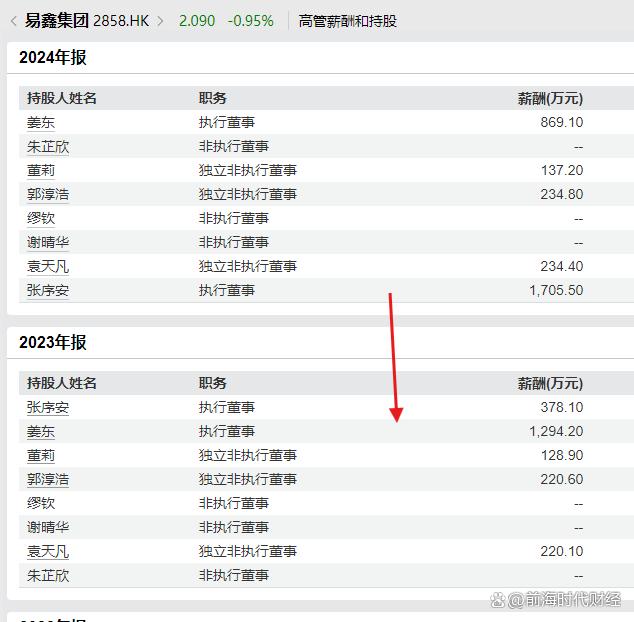Select salary value 220.60
634x622 pixels.
(x=562, y=479)
